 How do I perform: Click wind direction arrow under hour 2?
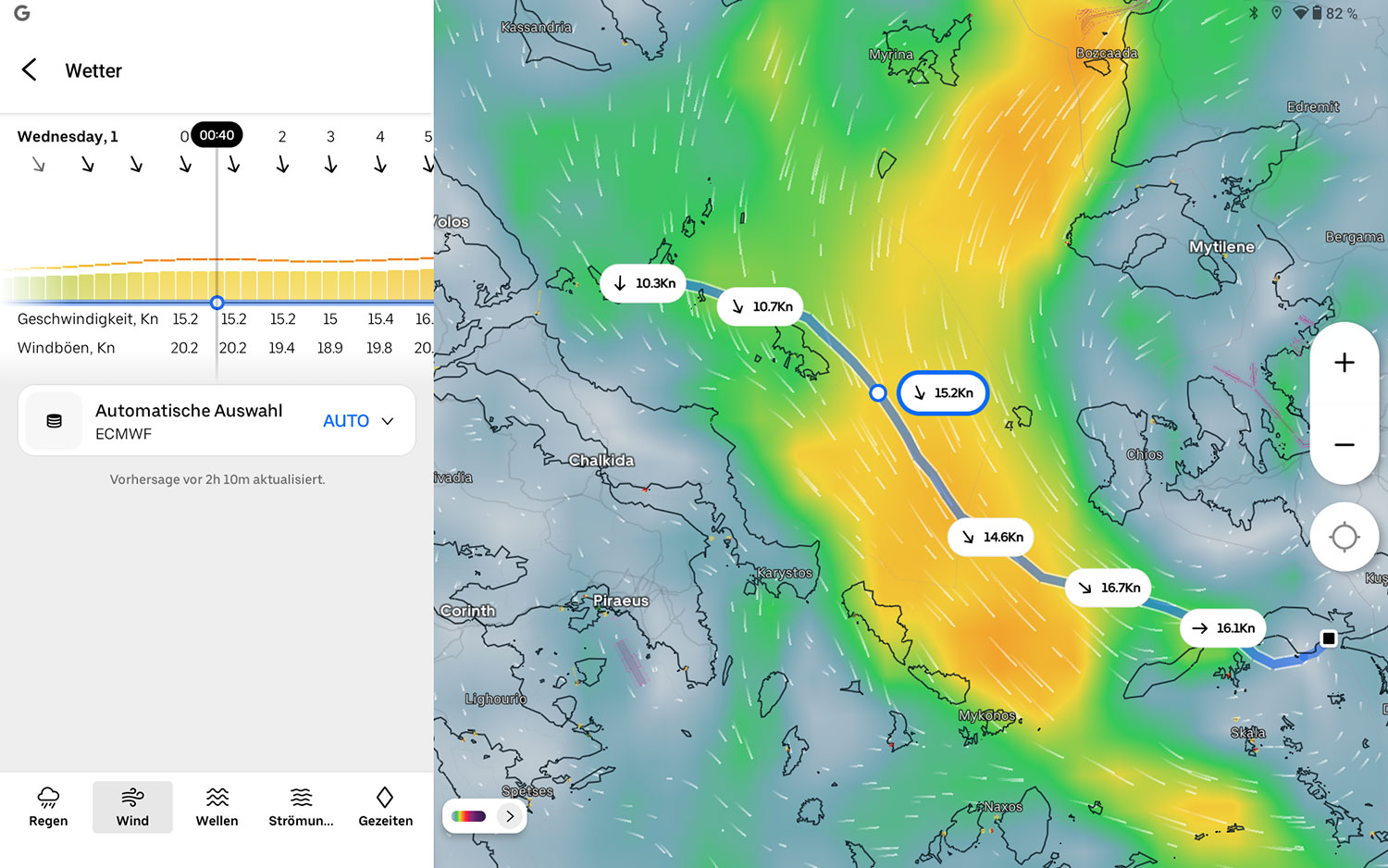[x=282, y=165]
